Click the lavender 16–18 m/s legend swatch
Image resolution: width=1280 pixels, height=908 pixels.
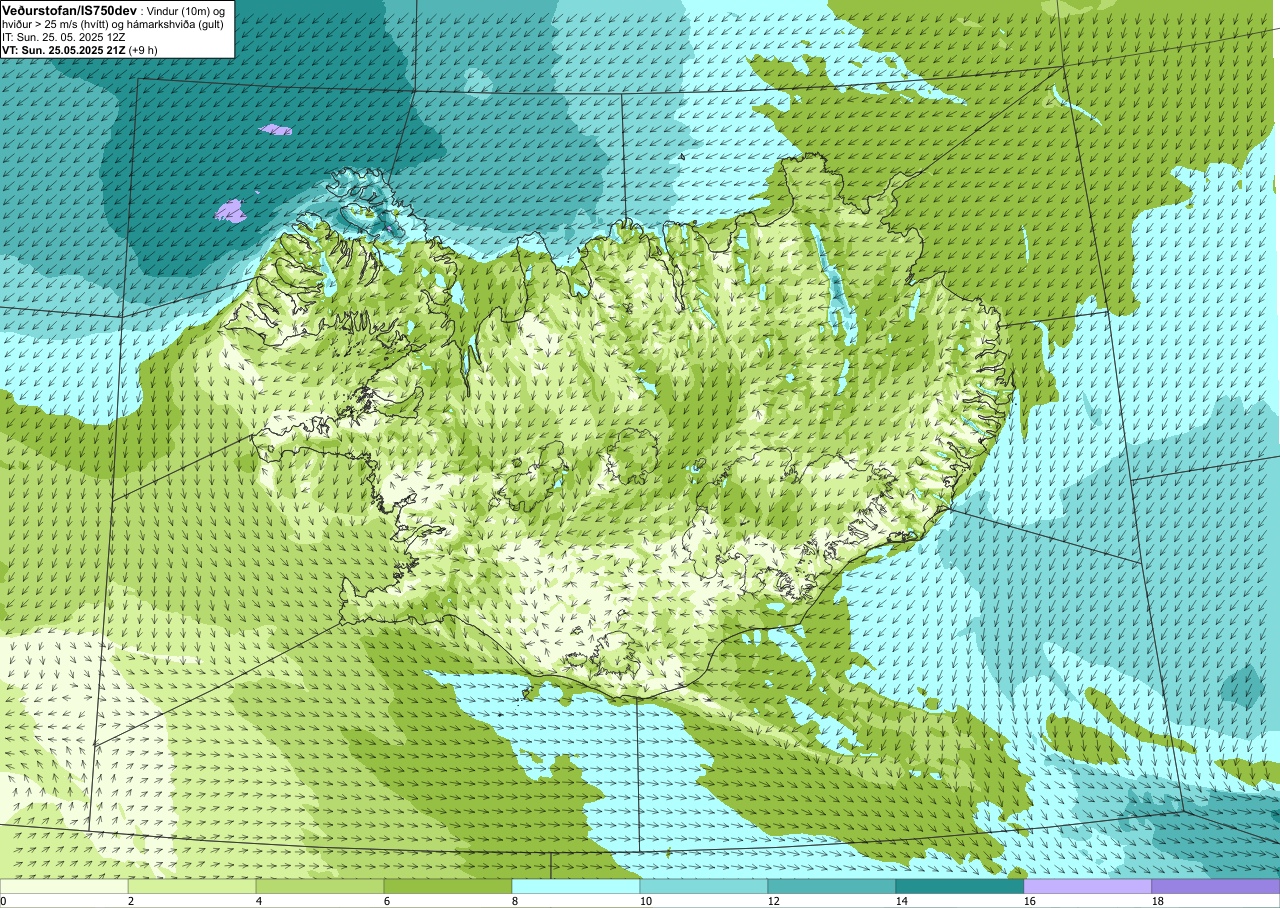coord(1088,886)
